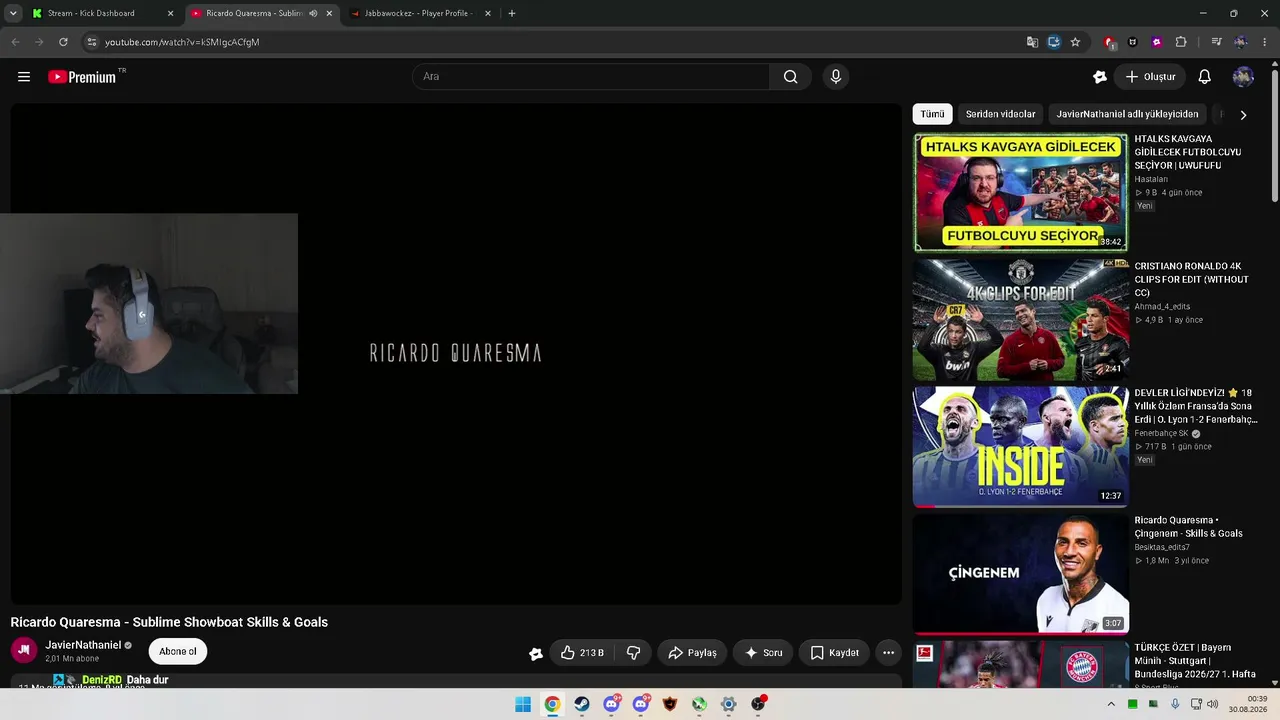View site information icon in address bar
Image resolution: width=1280 pixels, height=720 pixels.
[x=91, y=42]
